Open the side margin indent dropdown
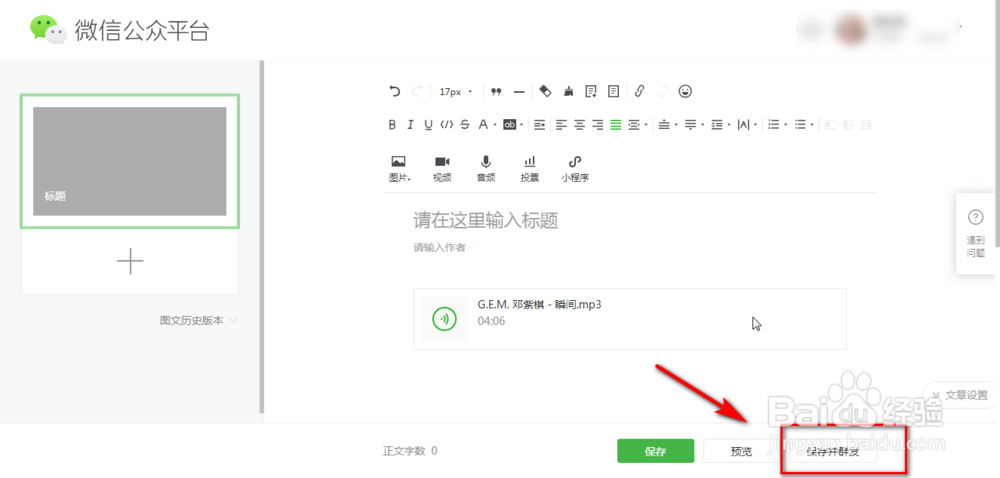Screen dimensions: 1000x478 (x=638, y=125)
